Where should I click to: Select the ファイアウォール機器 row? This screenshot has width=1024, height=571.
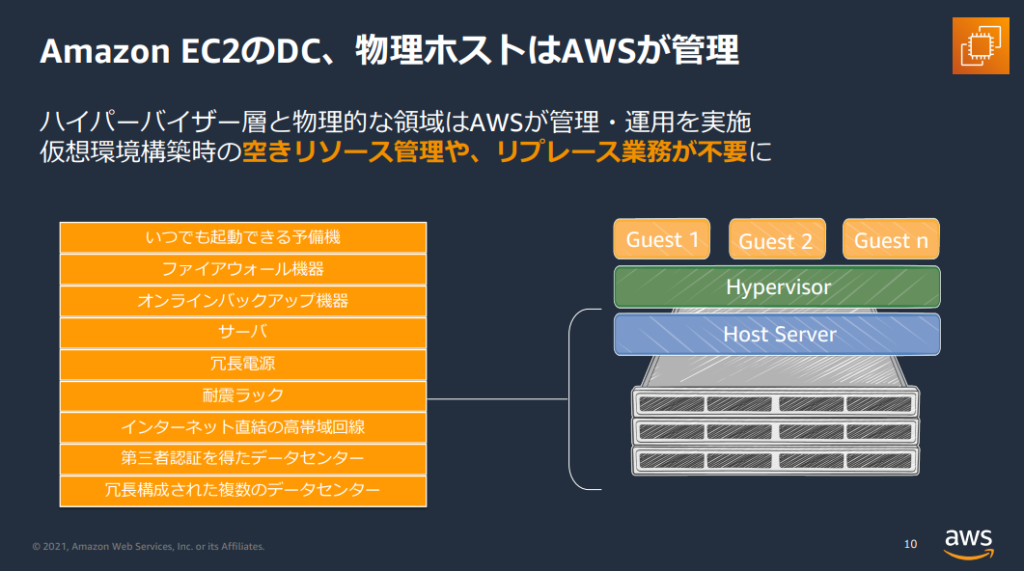point(243,270)
